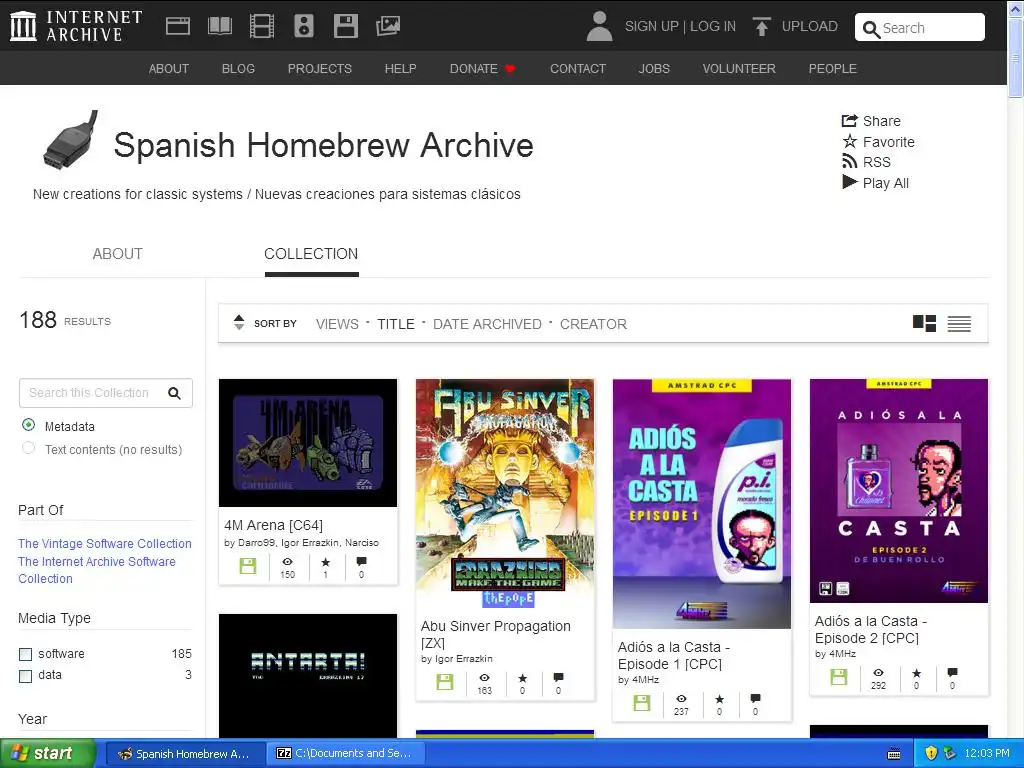Open the Video film strip icon
This screenshot has height=768, width=1024.
262,26
